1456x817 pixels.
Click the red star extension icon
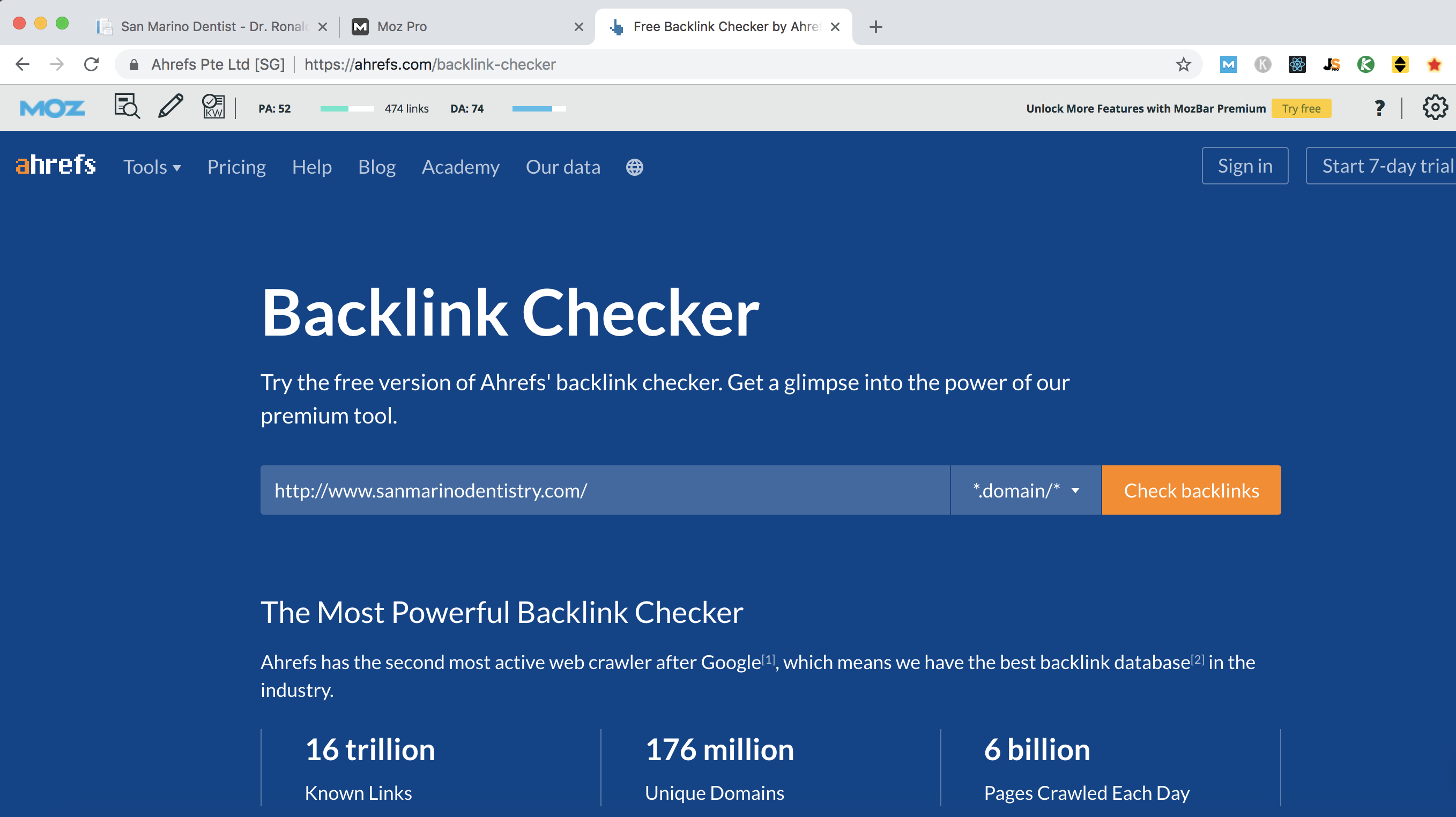coord(1435,64)
